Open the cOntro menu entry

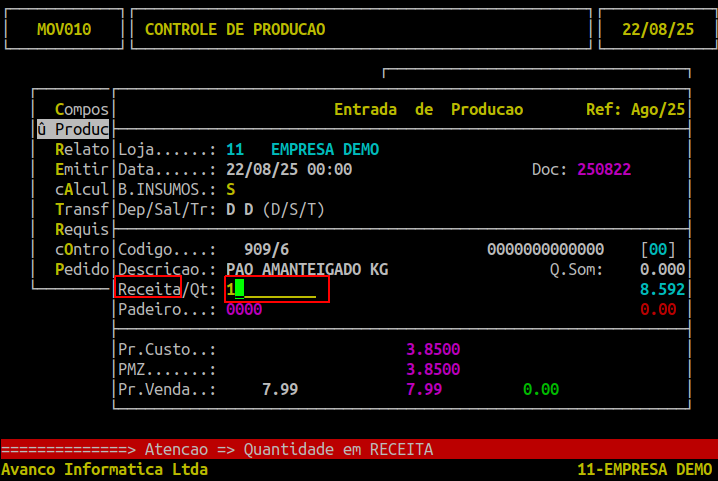click(x=82, y=249)
